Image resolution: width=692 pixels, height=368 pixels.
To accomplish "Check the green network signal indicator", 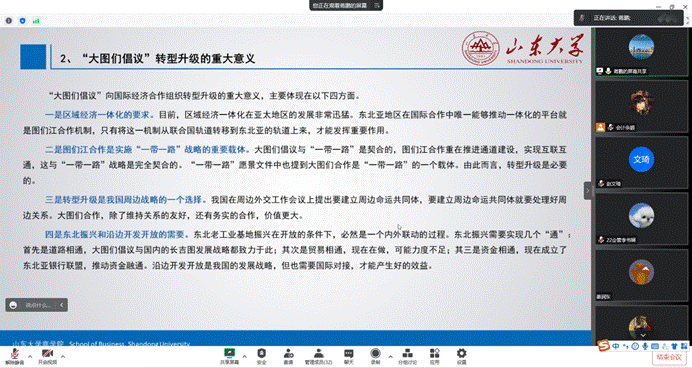I will [36, 21].
